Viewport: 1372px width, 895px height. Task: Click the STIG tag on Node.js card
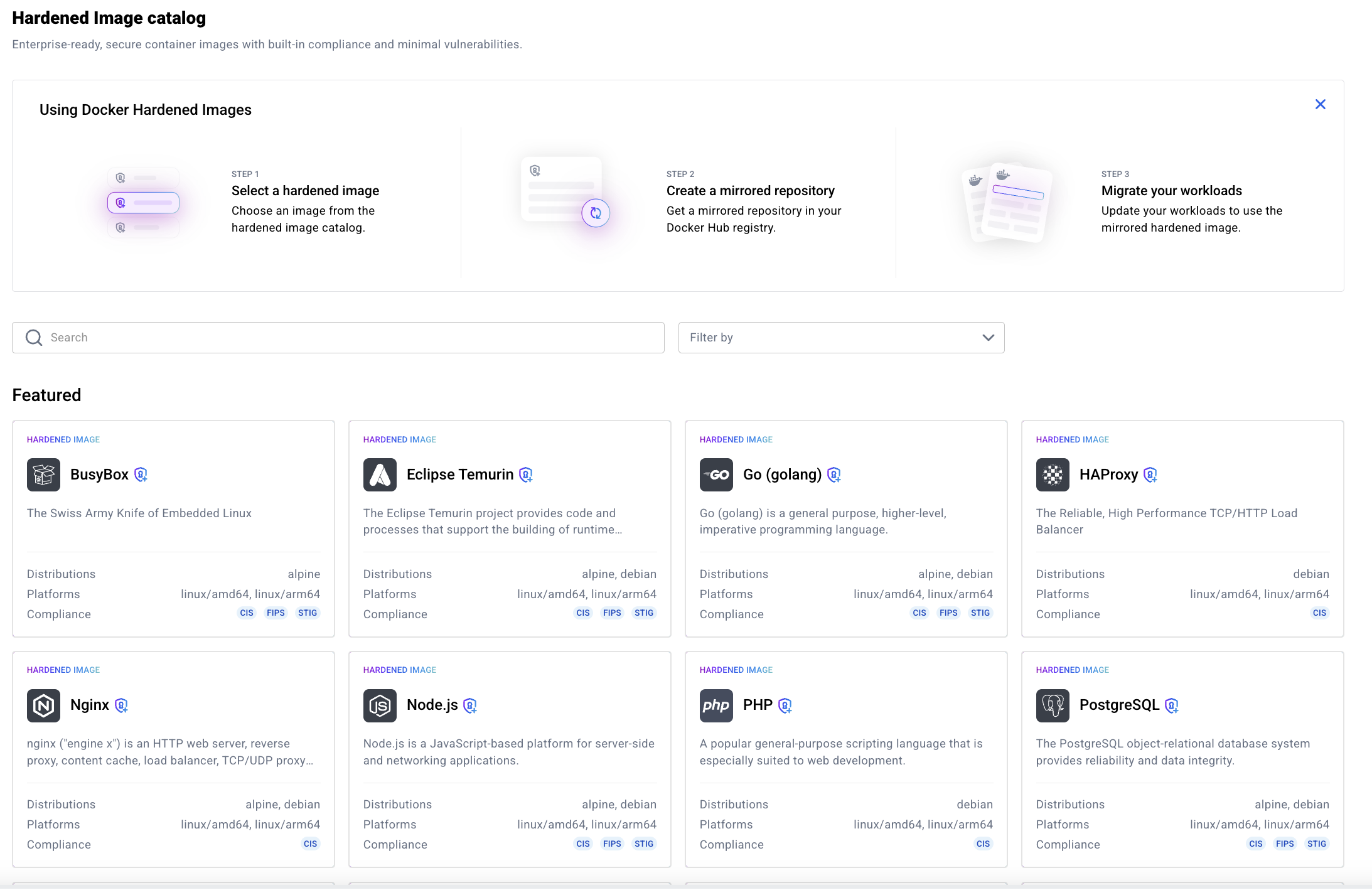click(x=644, y=844)
